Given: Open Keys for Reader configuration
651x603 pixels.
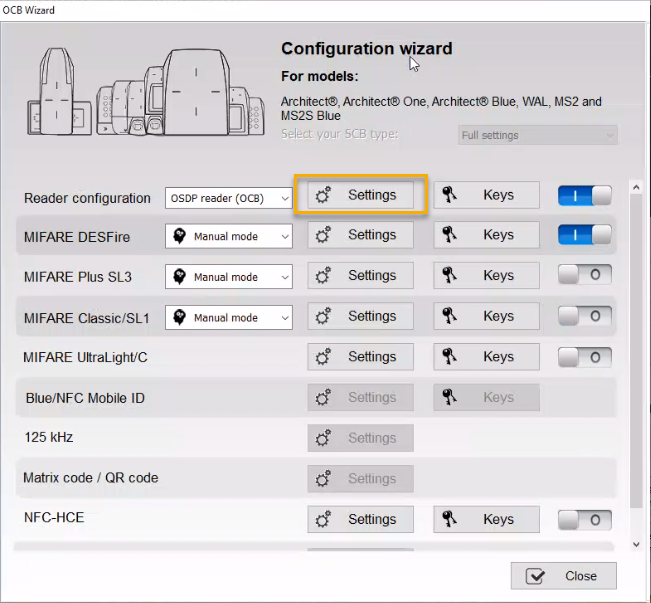Looking at the screenshot, I should click(x=486, y=195).
